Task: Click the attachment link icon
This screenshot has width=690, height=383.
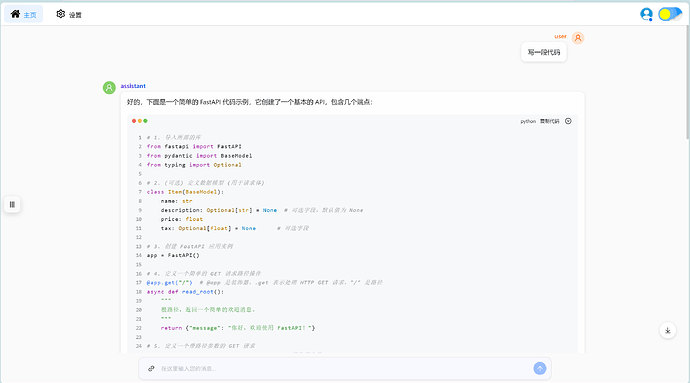Action: tap(151, 368)
